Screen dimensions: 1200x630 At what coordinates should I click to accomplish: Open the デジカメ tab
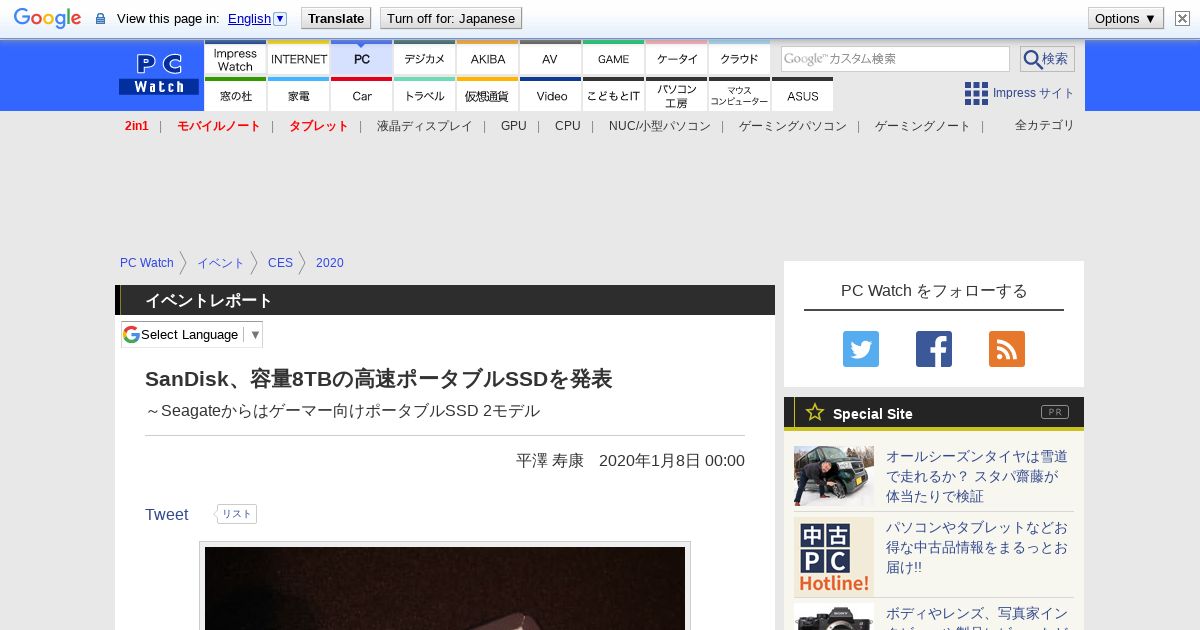click(425, 58)
